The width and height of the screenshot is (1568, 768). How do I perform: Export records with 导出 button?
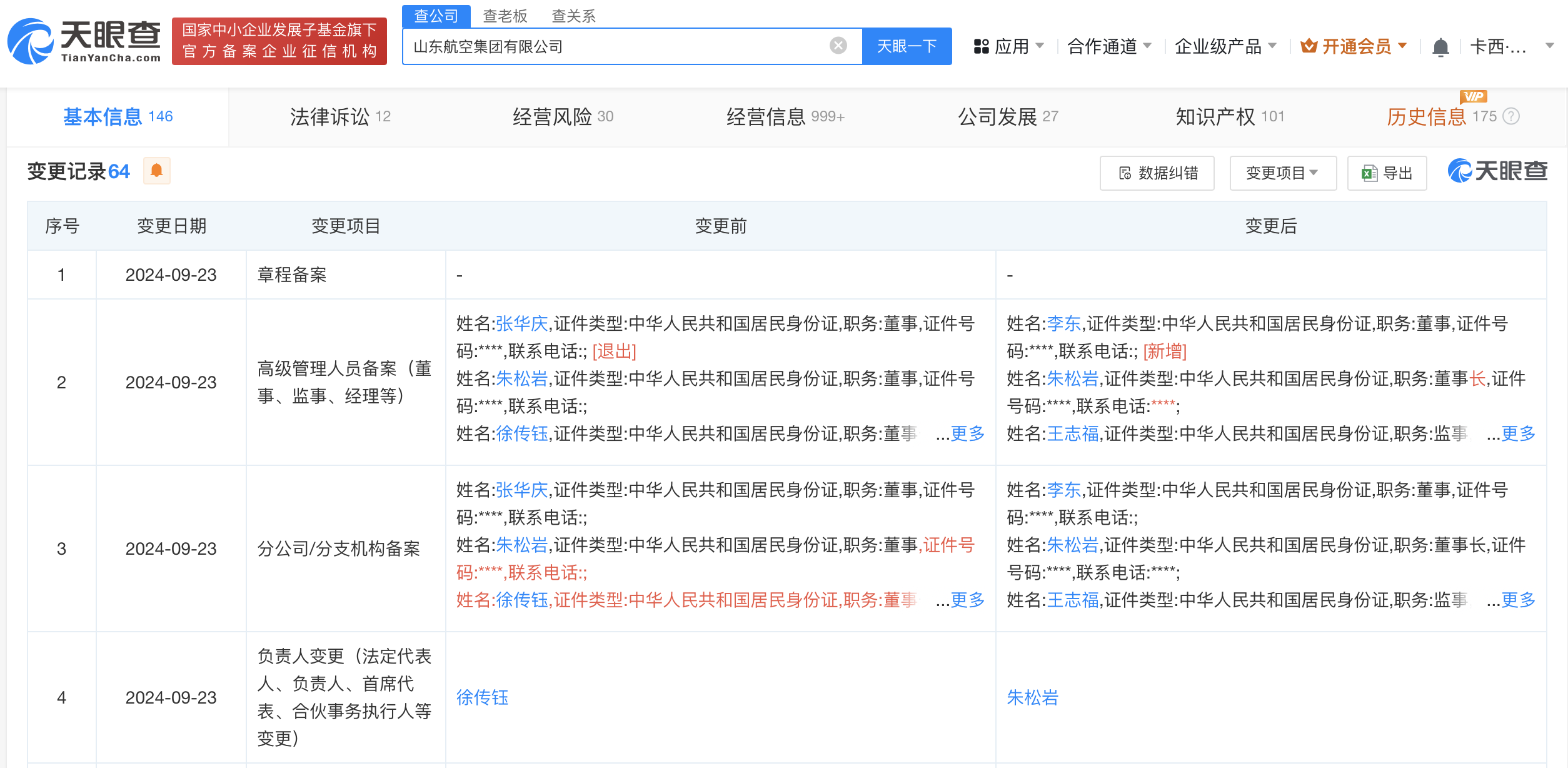pos(1387,173)
